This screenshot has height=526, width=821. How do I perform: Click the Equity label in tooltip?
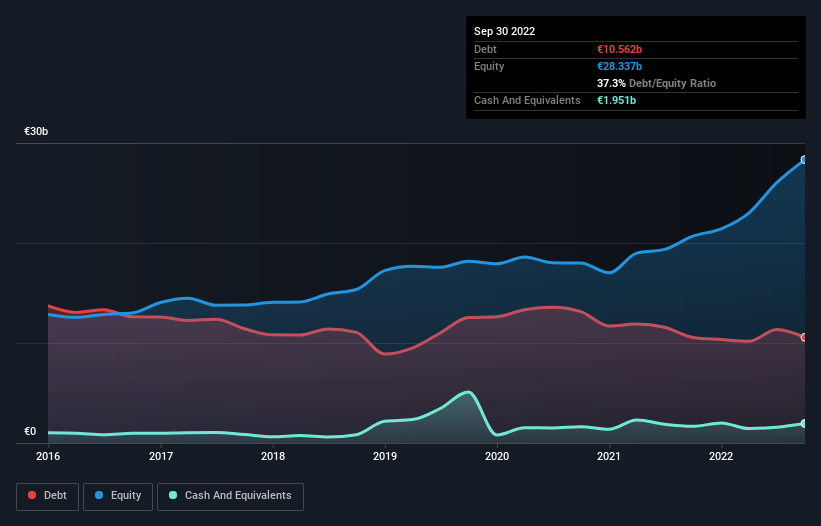pyautogui.click(x=489, y=66)
